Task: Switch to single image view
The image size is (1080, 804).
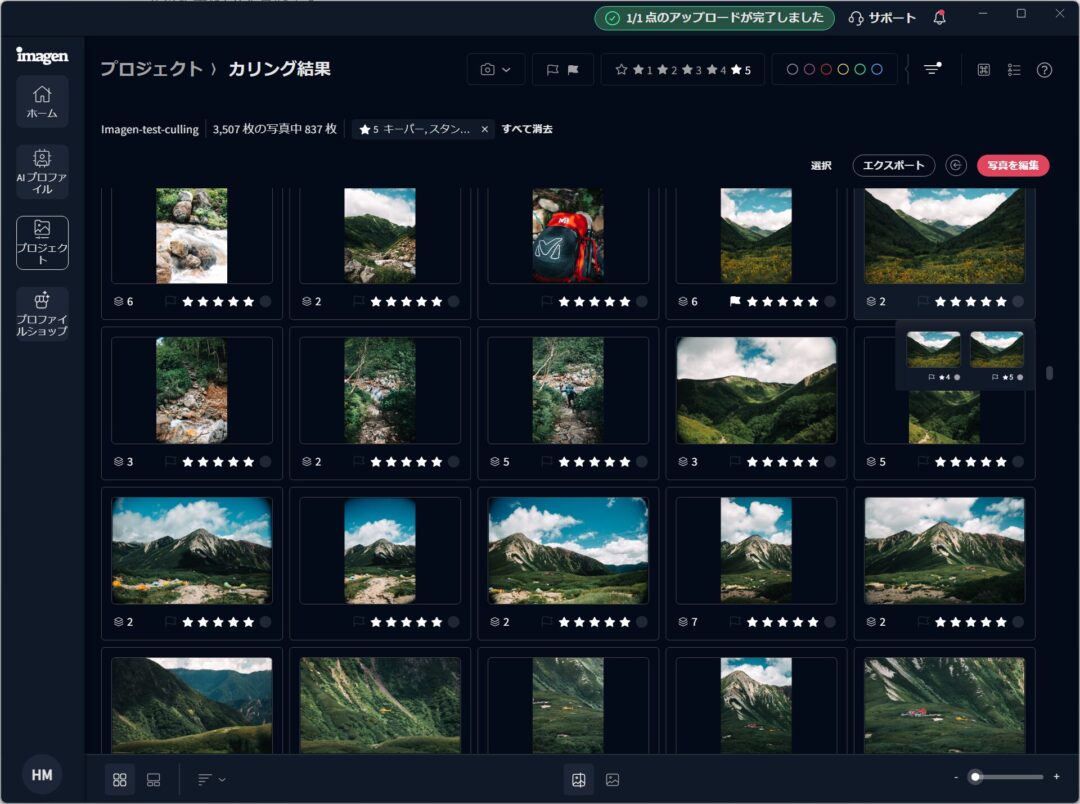Action: click(612, 779)
